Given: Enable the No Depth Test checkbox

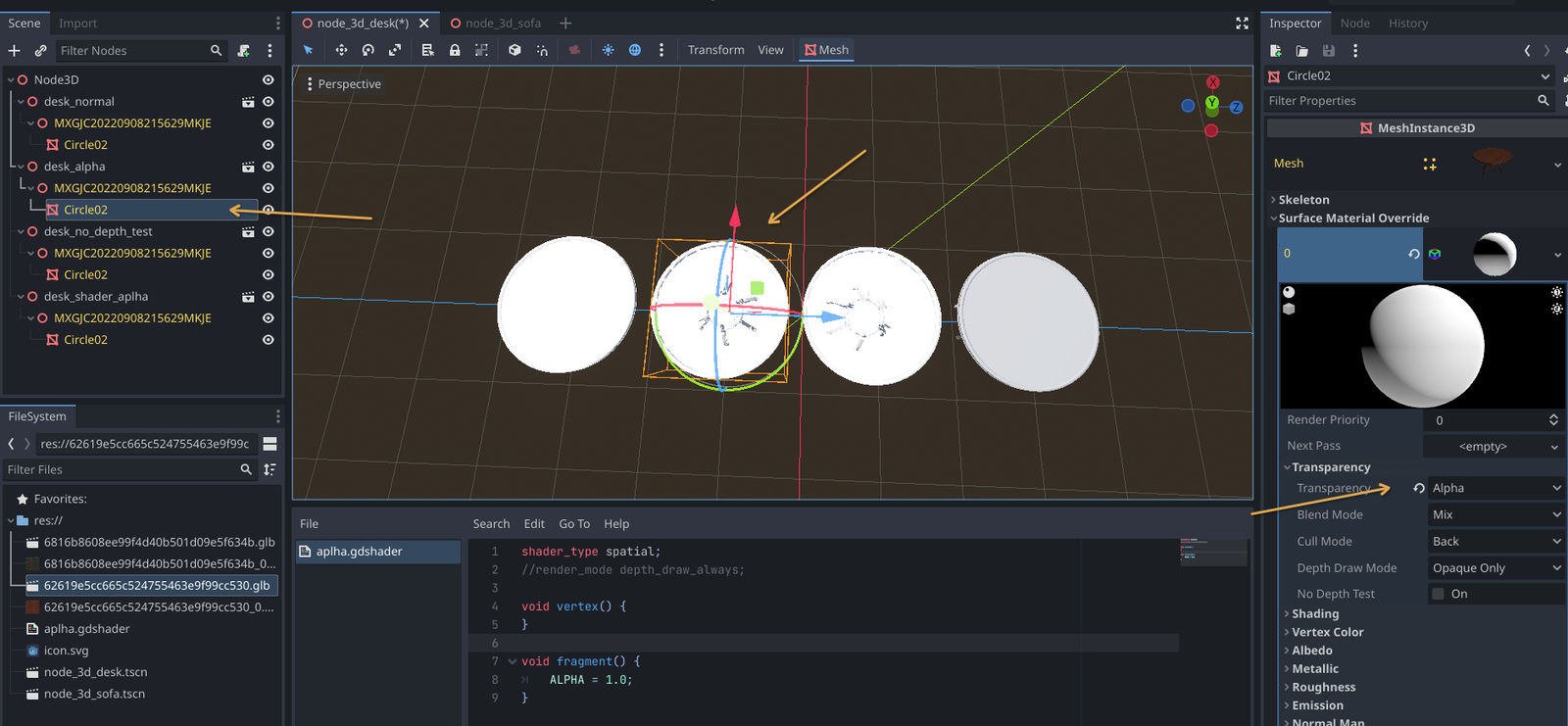Looking at the screenshot, I should click(1438, 594).
